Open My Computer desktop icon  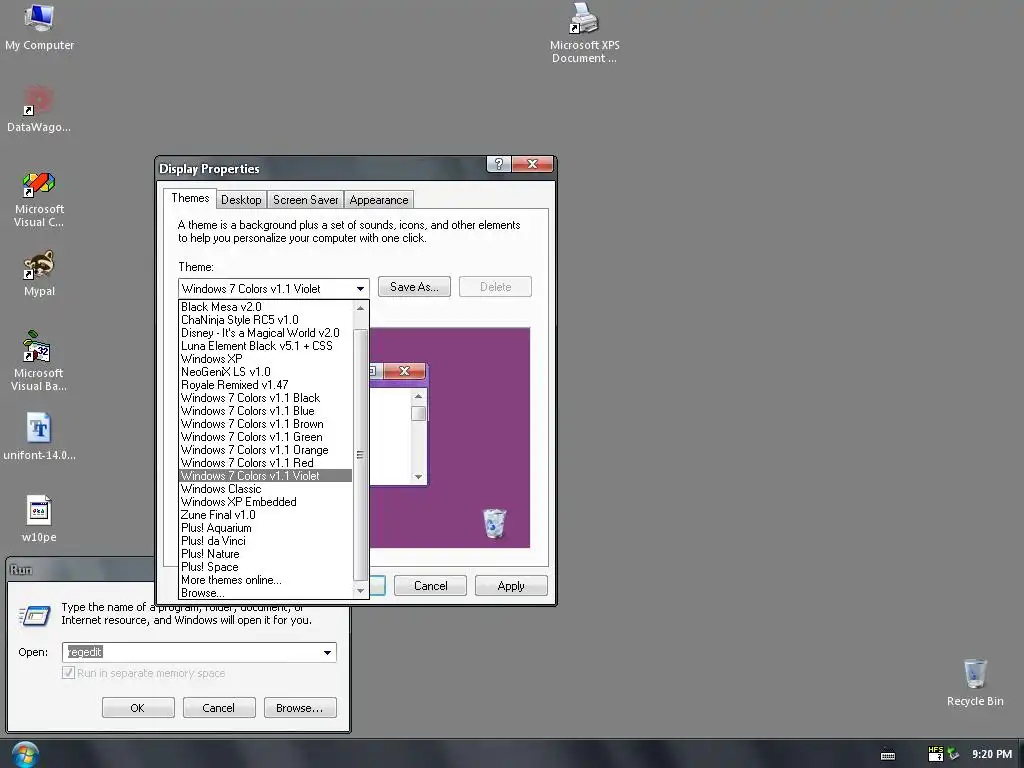(39, 27)
